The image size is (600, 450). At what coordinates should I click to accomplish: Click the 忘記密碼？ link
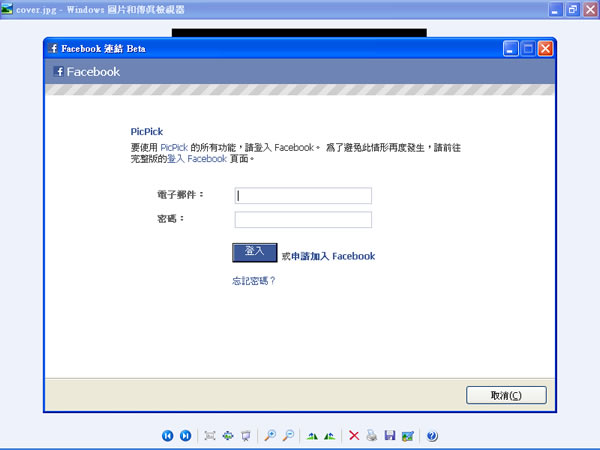pyautogui.click(x=254, y=281)
